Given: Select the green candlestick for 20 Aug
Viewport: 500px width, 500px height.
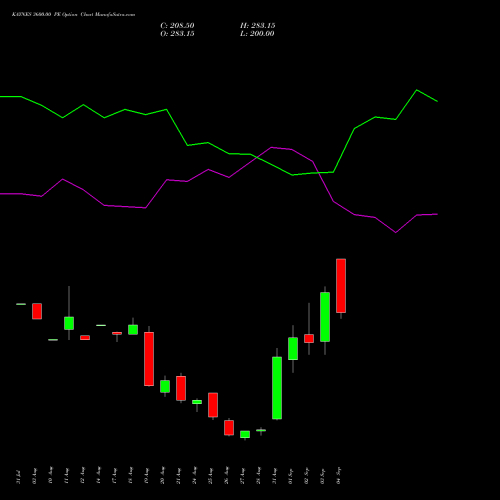Looking at the screenshot, I should pos(165,386).
